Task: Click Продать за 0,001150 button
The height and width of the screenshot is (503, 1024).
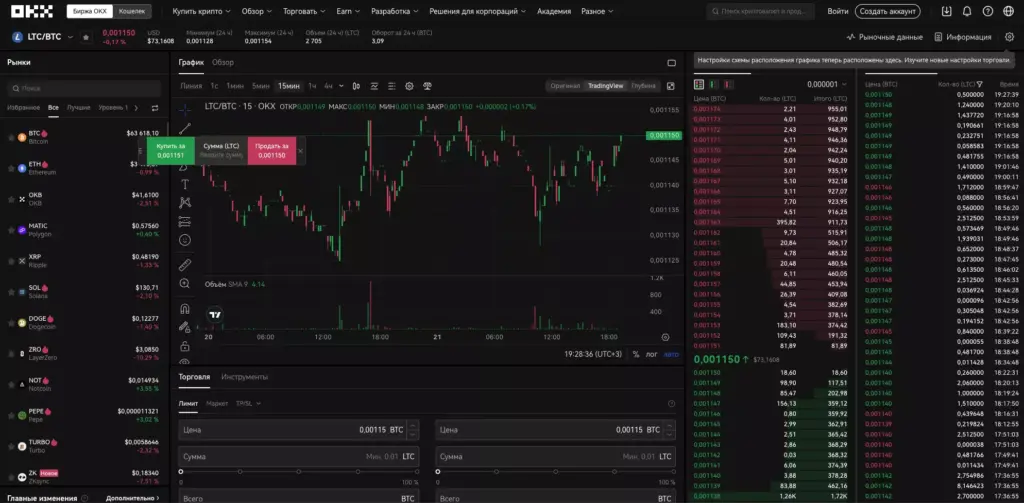Action: [x=272, y=151]
